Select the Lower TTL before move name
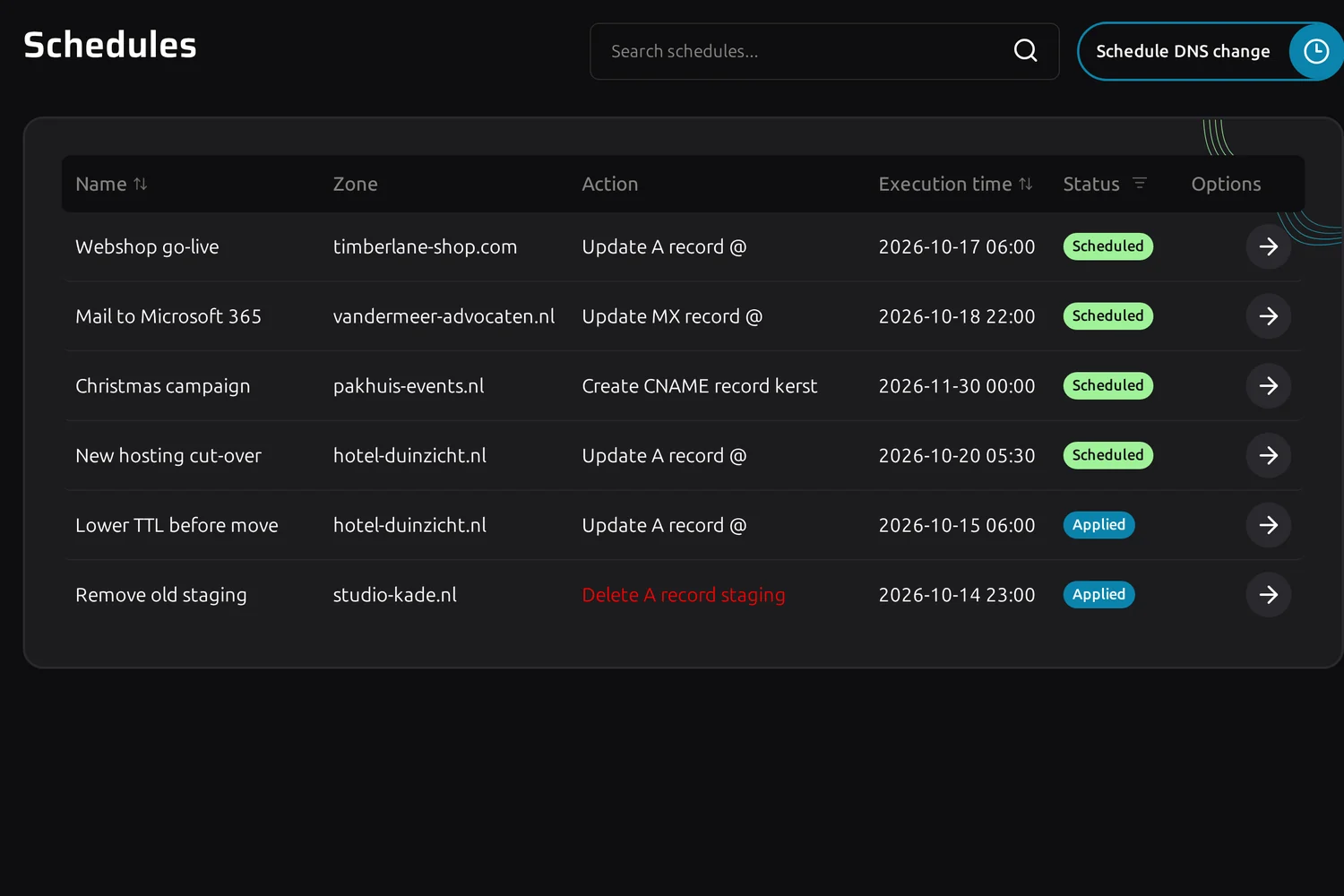 177,525
